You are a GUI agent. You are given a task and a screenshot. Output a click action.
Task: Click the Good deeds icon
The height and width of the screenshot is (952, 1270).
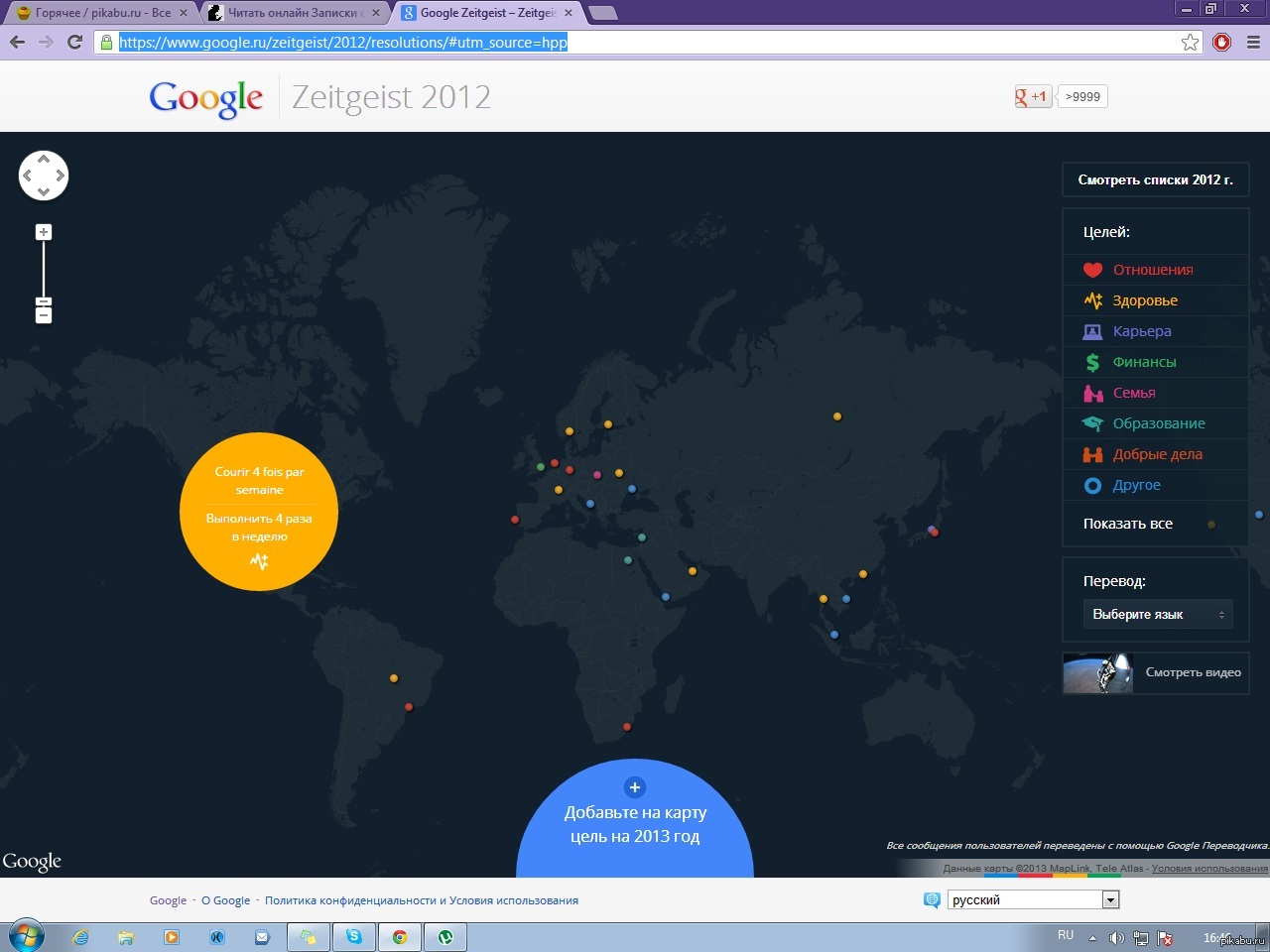pos(1092,454)
